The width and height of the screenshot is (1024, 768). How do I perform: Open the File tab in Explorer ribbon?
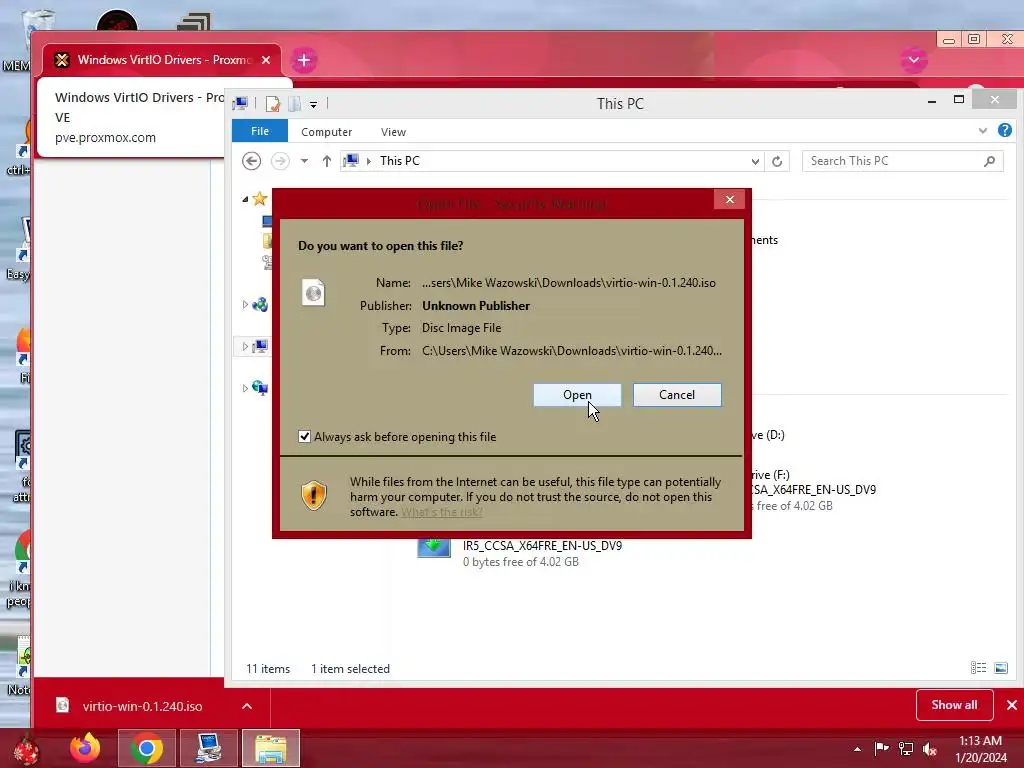click(x=260, y=131)
